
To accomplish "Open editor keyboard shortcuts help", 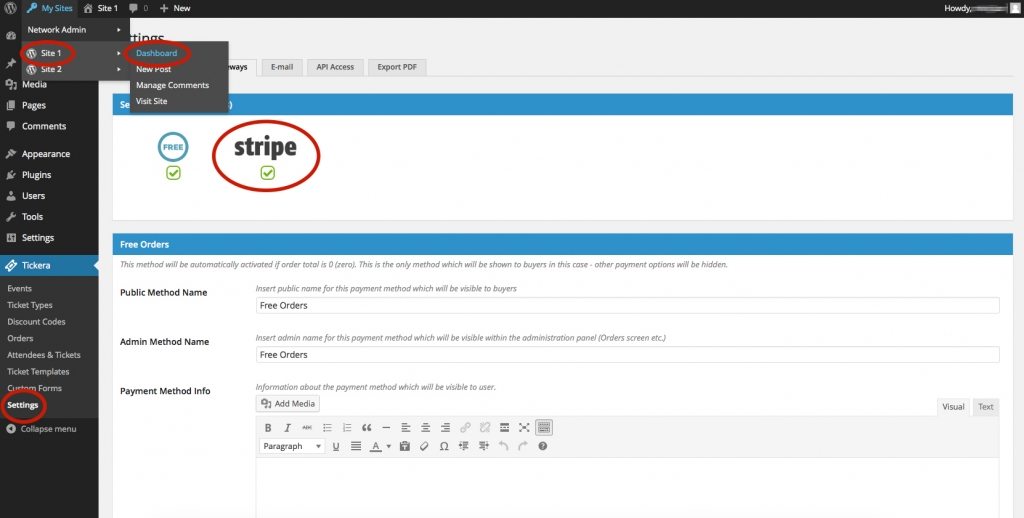I will (x=542, y=446).
